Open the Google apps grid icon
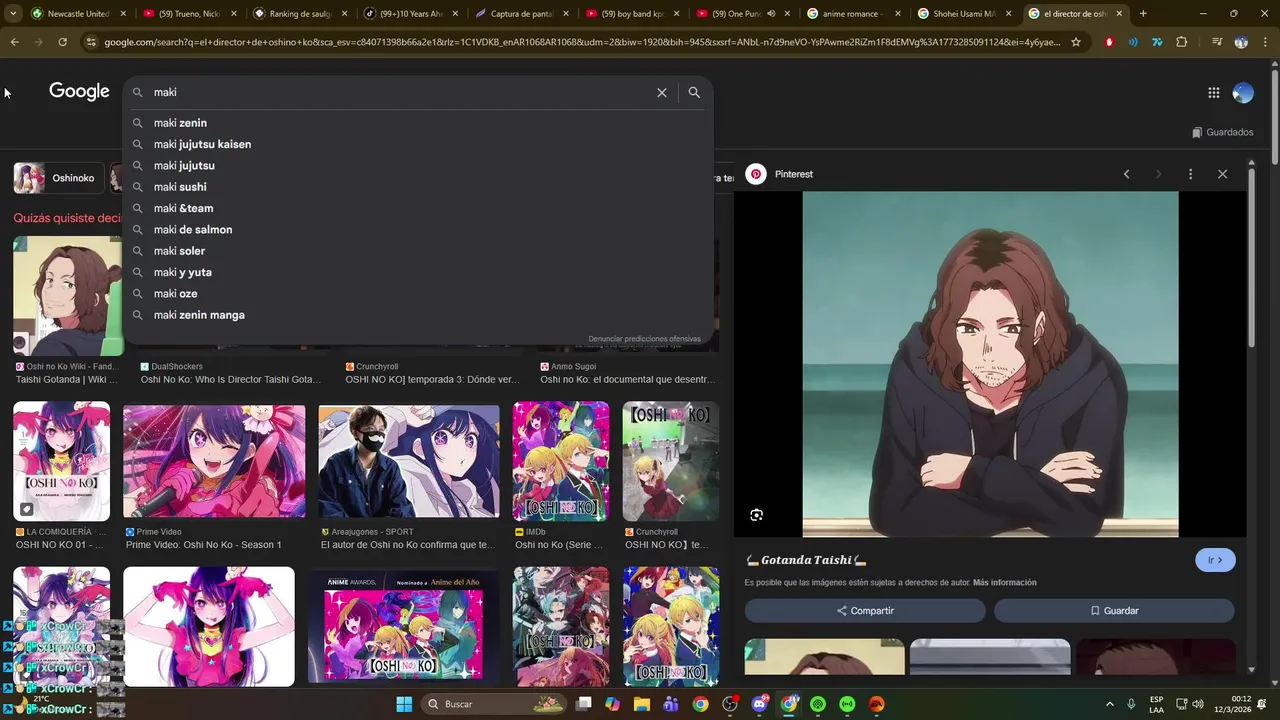This screenshot has height=720, width=1280. pyautogui.click(x=1213, y=93)
